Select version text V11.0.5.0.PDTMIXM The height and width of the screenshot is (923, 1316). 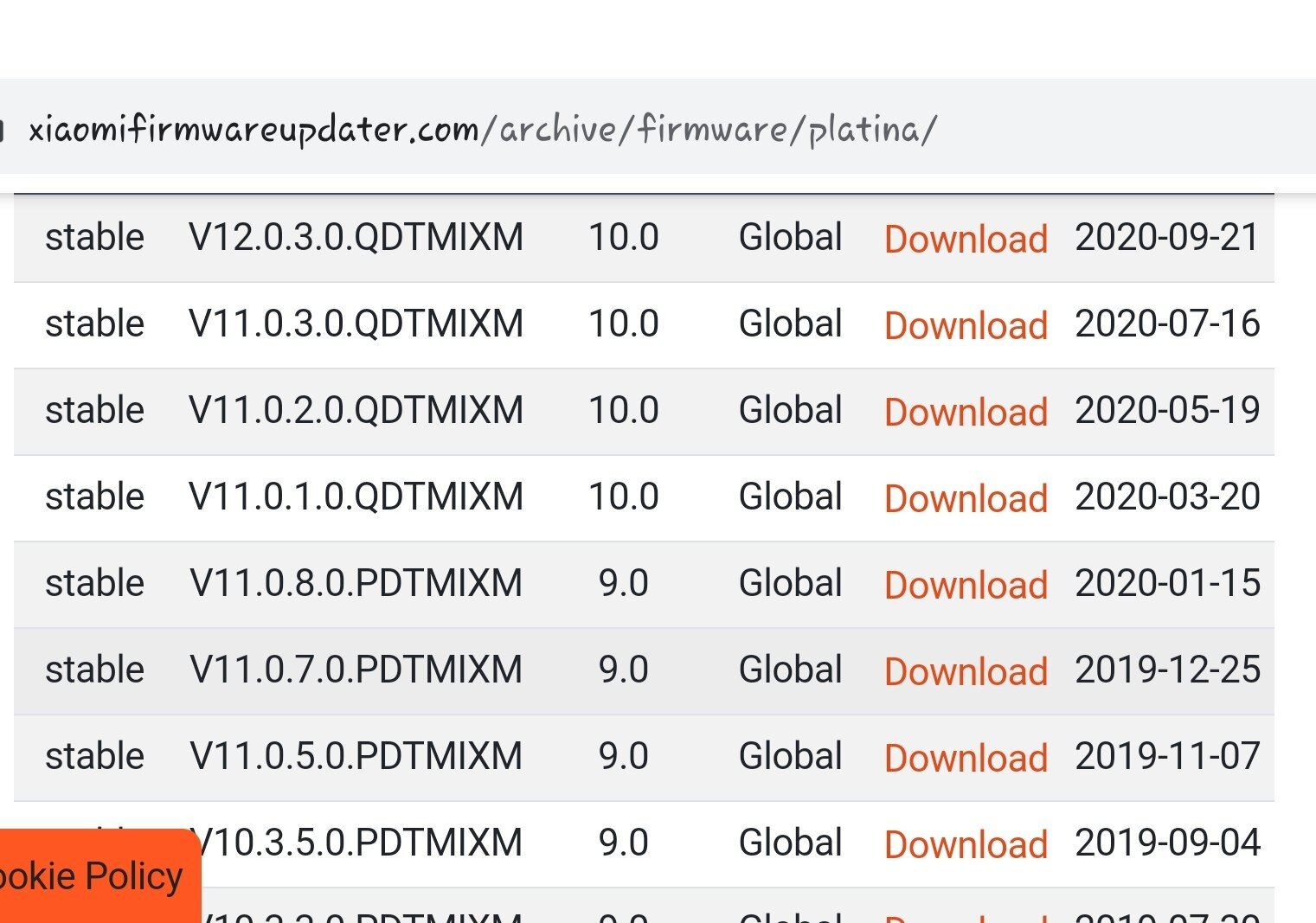pos(356,756)
